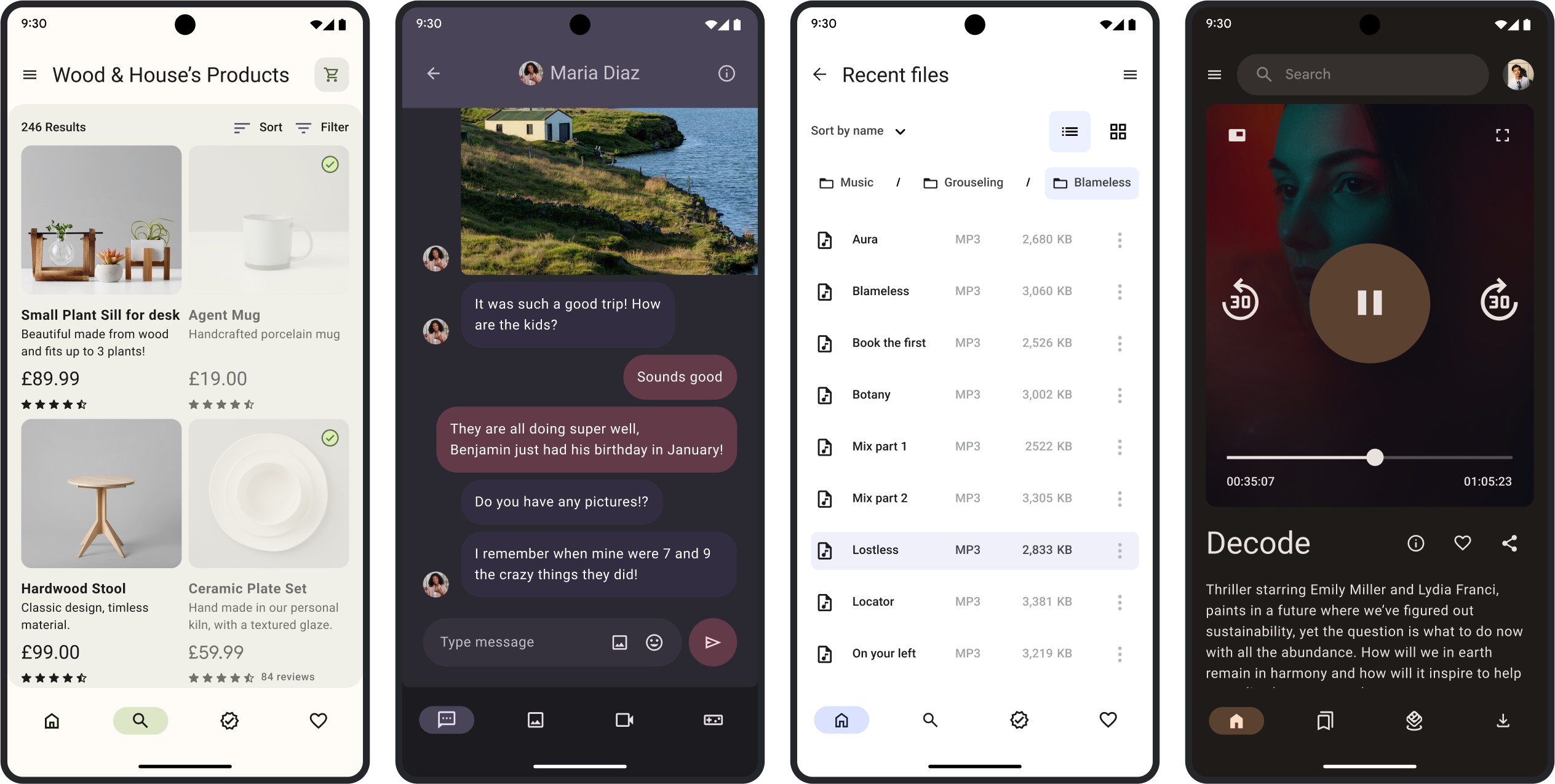The height and width of the screenshot is (784, 1555).
Task: Click the list view icon in Recent files
Action: (x=1070, y=131)
